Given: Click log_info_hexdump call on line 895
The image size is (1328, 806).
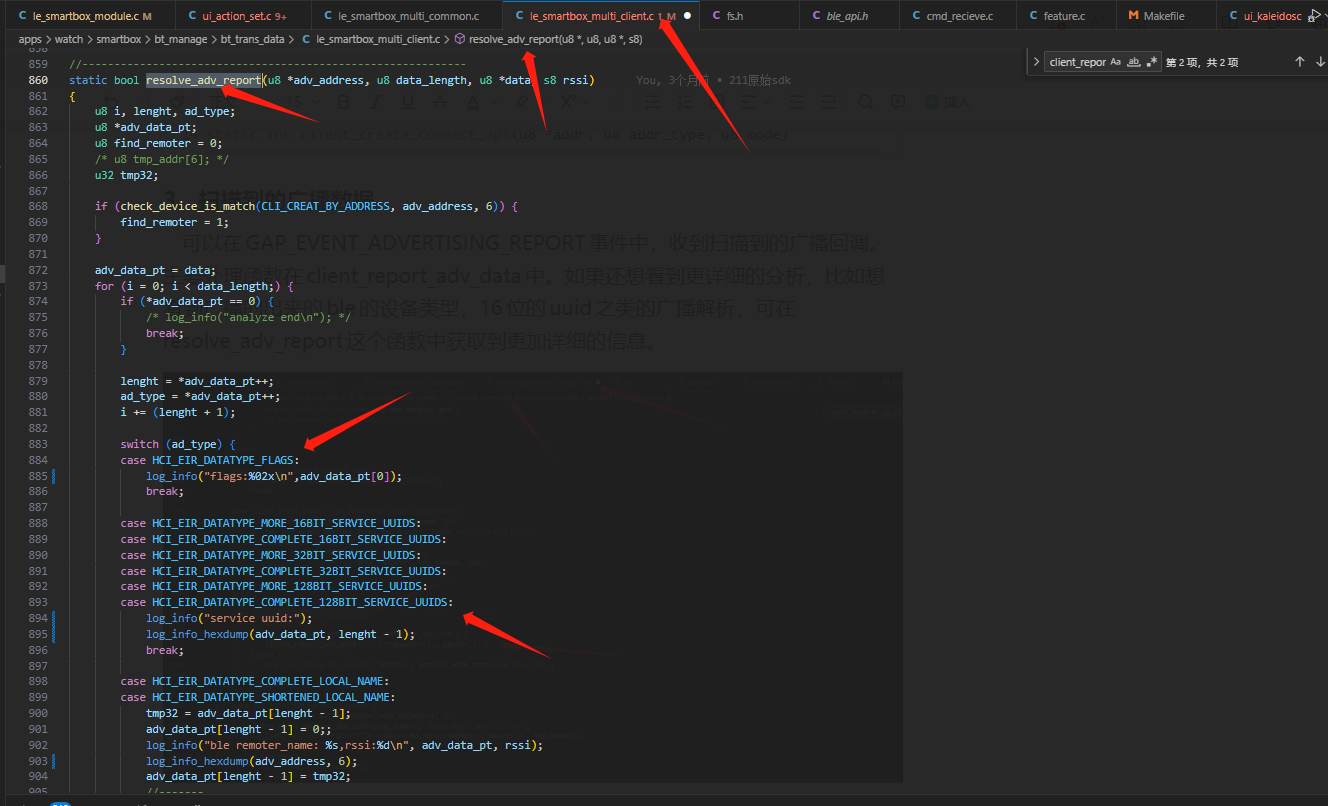Looking at the screenshot, I should click(280, 634).
